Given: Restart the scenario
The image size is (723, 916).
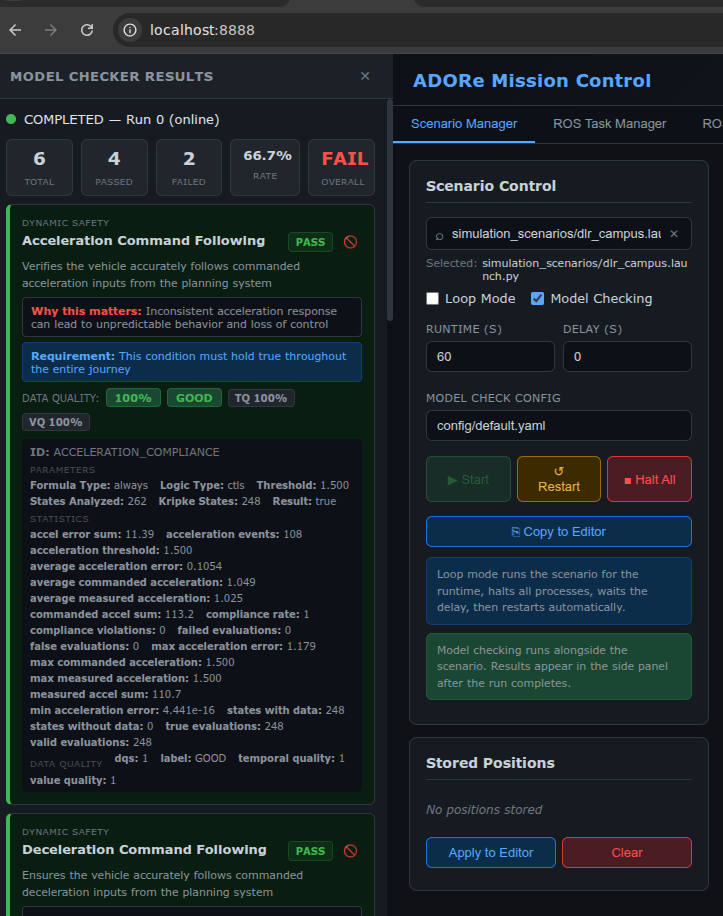Looking at the screenshot, I should [x=559, y=479].
